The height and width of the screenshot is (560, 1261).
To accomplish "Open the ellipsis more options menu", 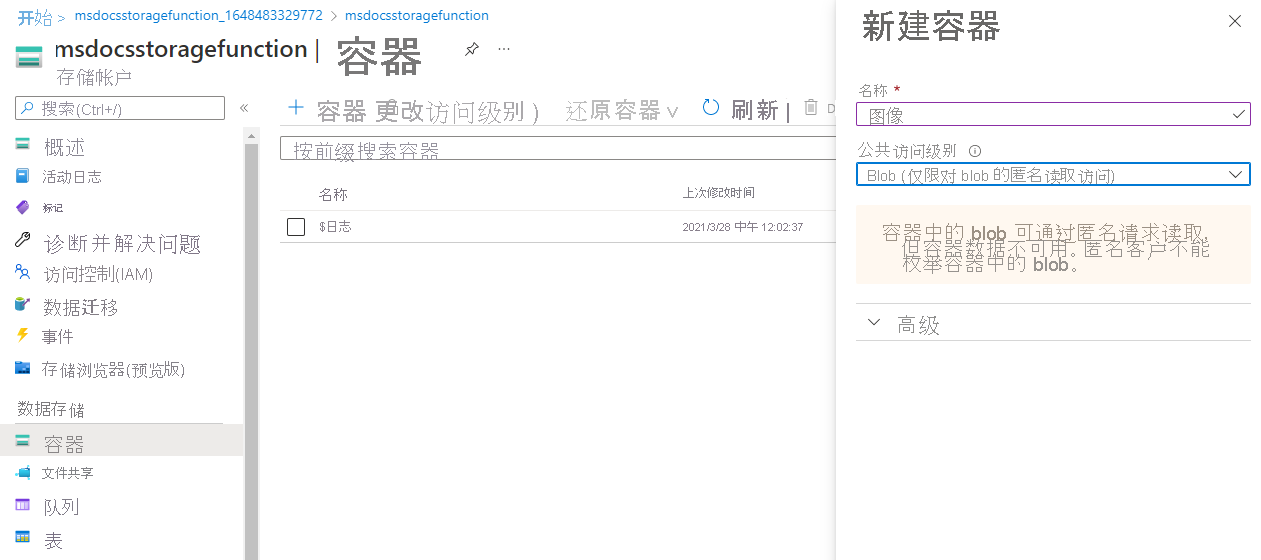I will coord(504,49).
